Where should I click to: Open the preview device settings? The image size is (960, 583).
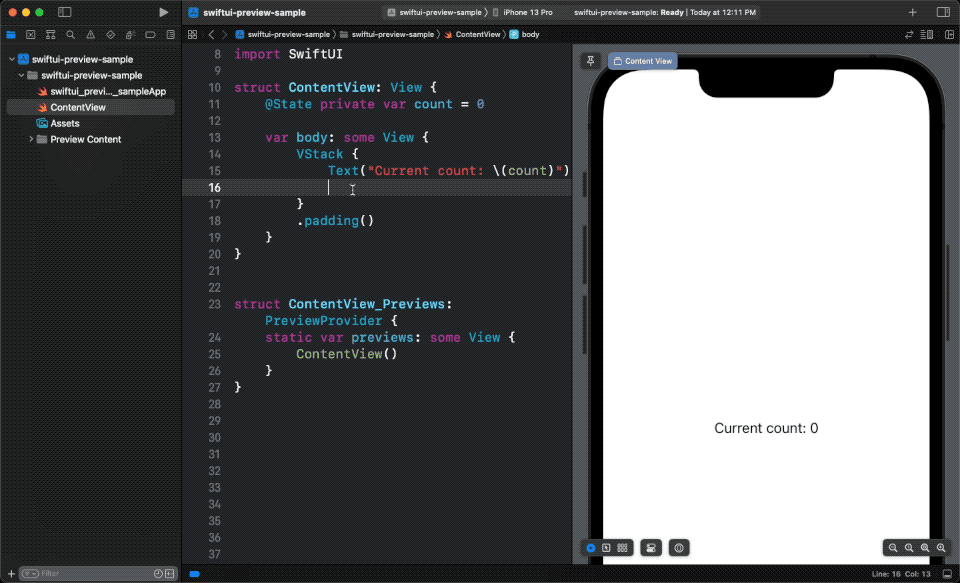pos(651,548)
